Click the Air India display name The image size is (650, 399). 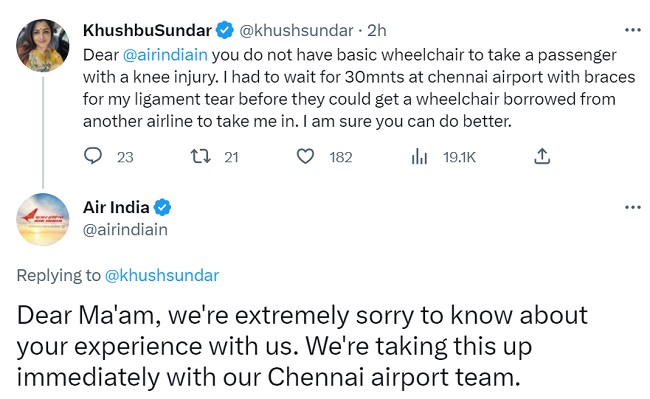pyautogui.click(x=116, y=207)
